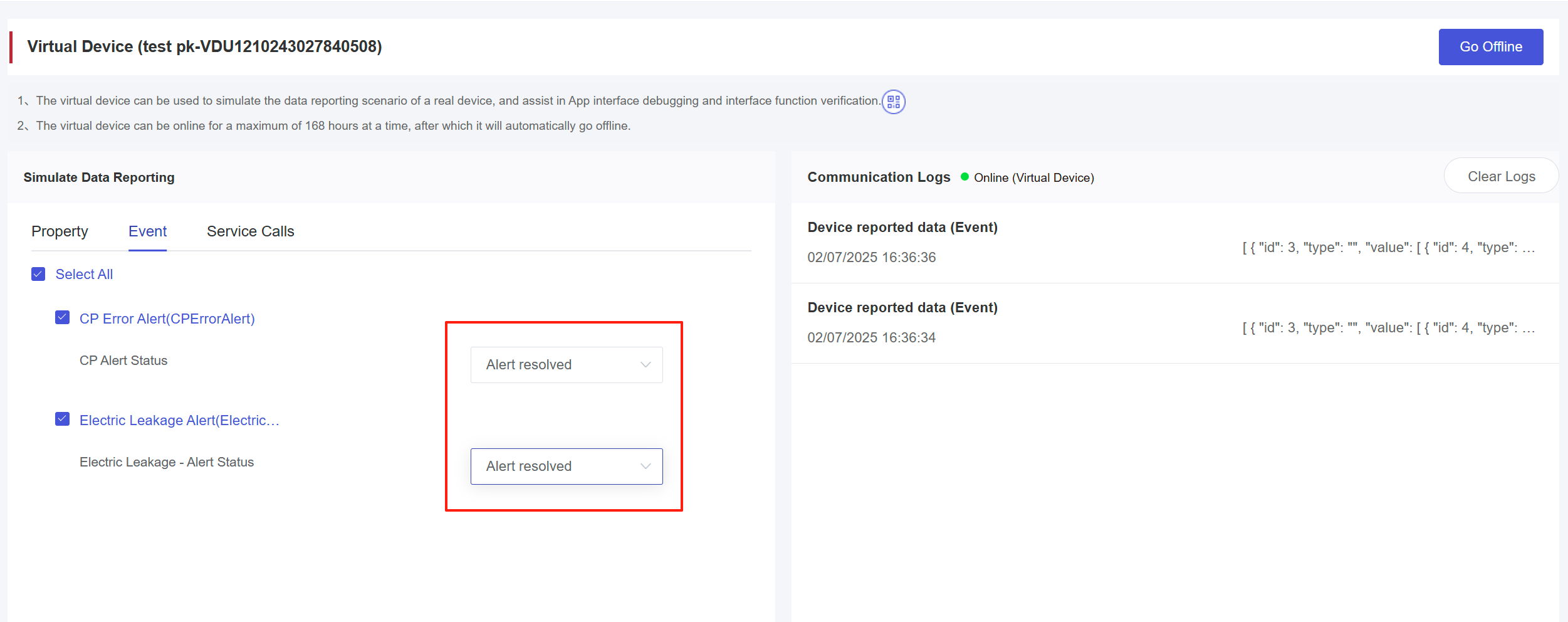This screenshot has width=1568, height=622.
Task: Open the Electric Leakage Alert Status dropdown
Action: pos(565,467)
